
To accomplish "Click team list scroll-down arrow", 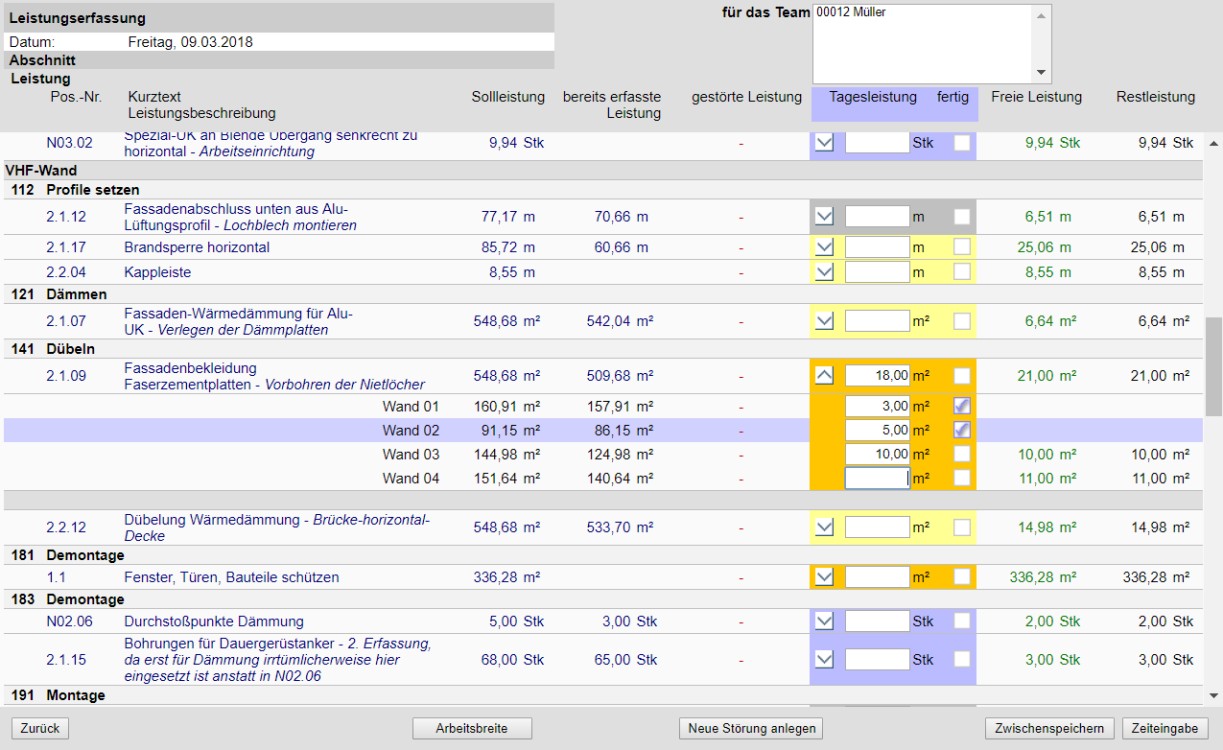I will click(1042, 73).
